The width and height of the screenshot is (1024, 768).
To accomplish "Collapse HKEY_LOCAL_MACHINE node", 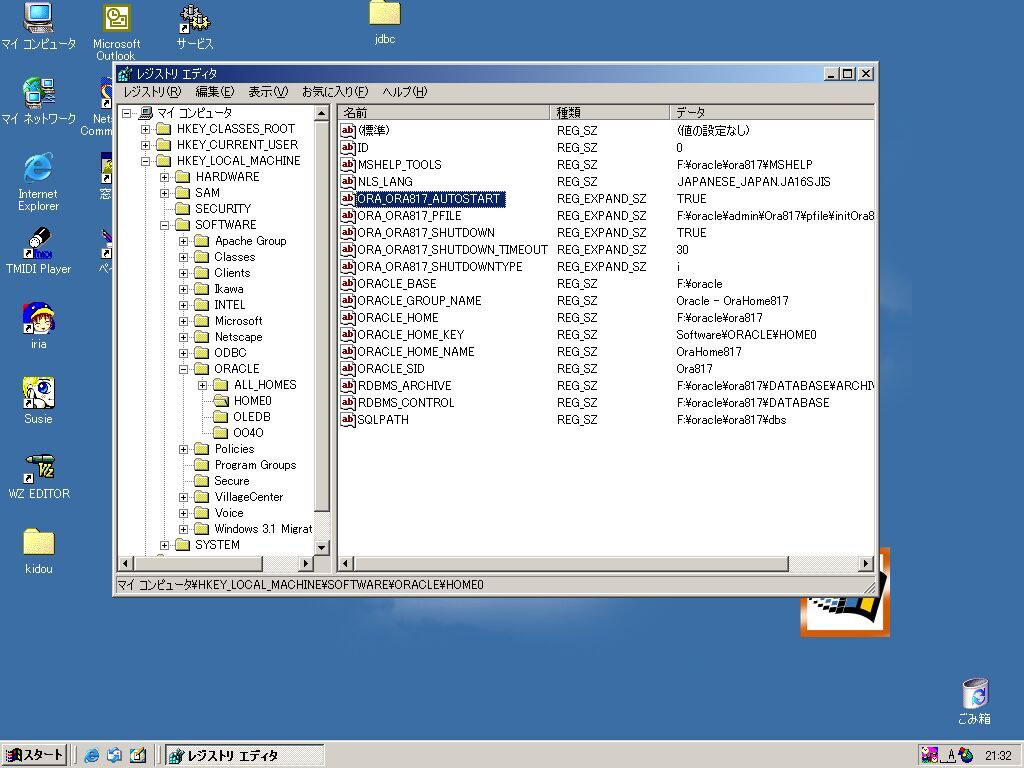I will pos(146,161).
